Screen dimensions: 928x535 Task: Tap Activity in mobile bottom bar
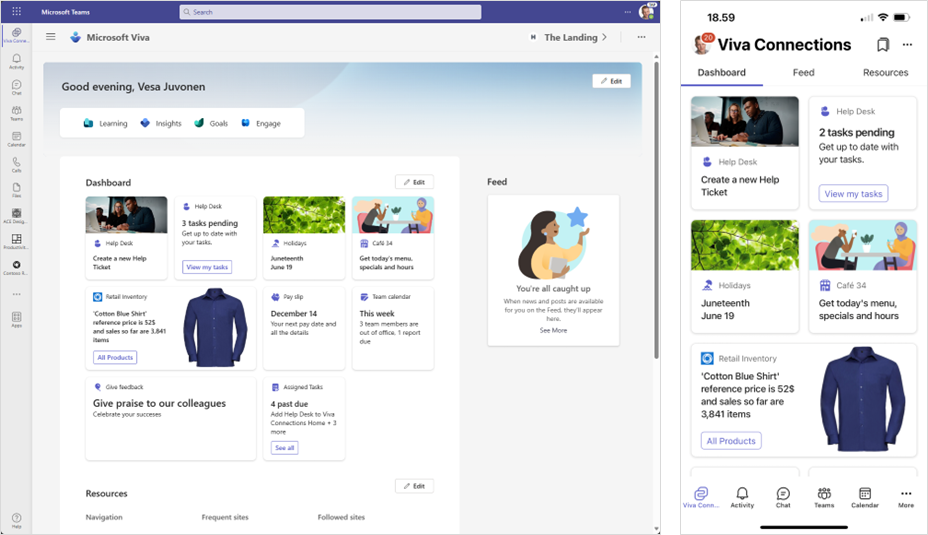(742, 497)
